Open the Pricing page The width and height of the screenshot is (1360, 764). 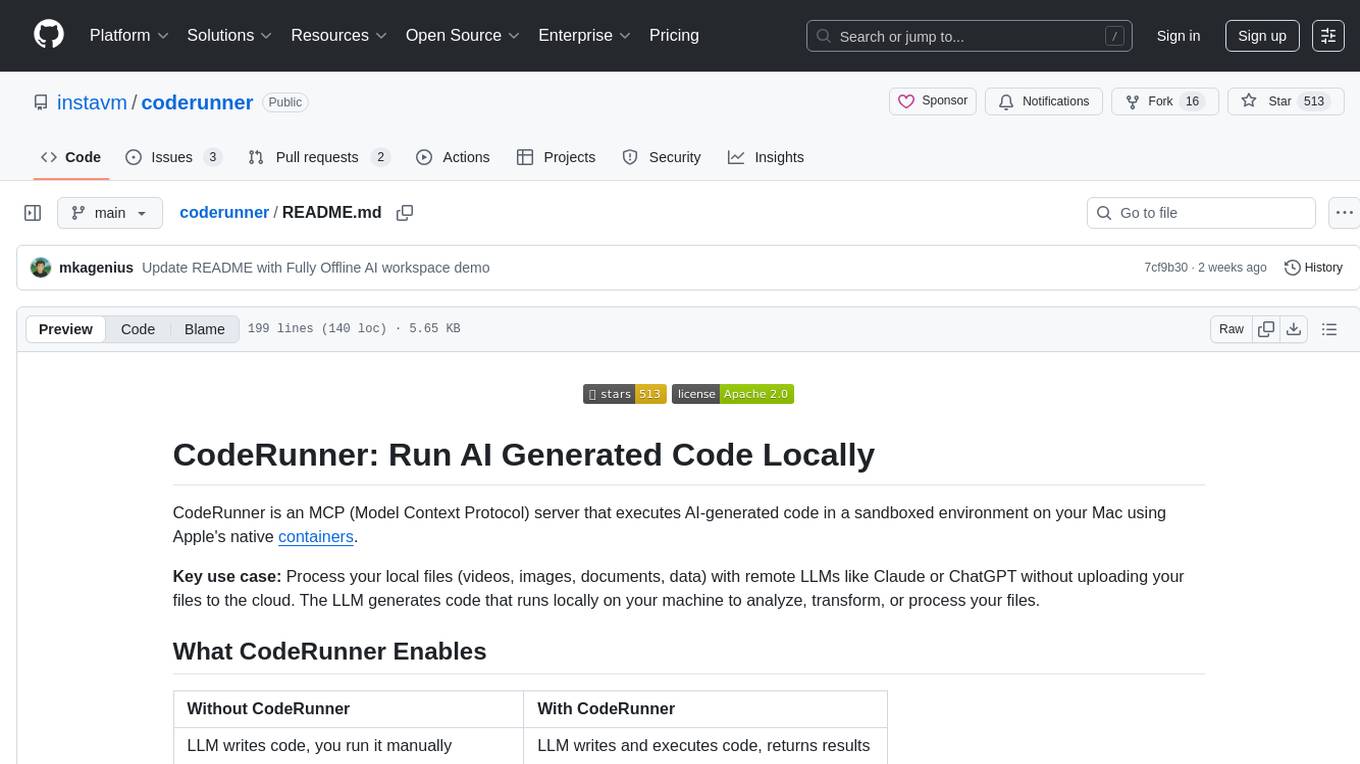tap(674, 35)
